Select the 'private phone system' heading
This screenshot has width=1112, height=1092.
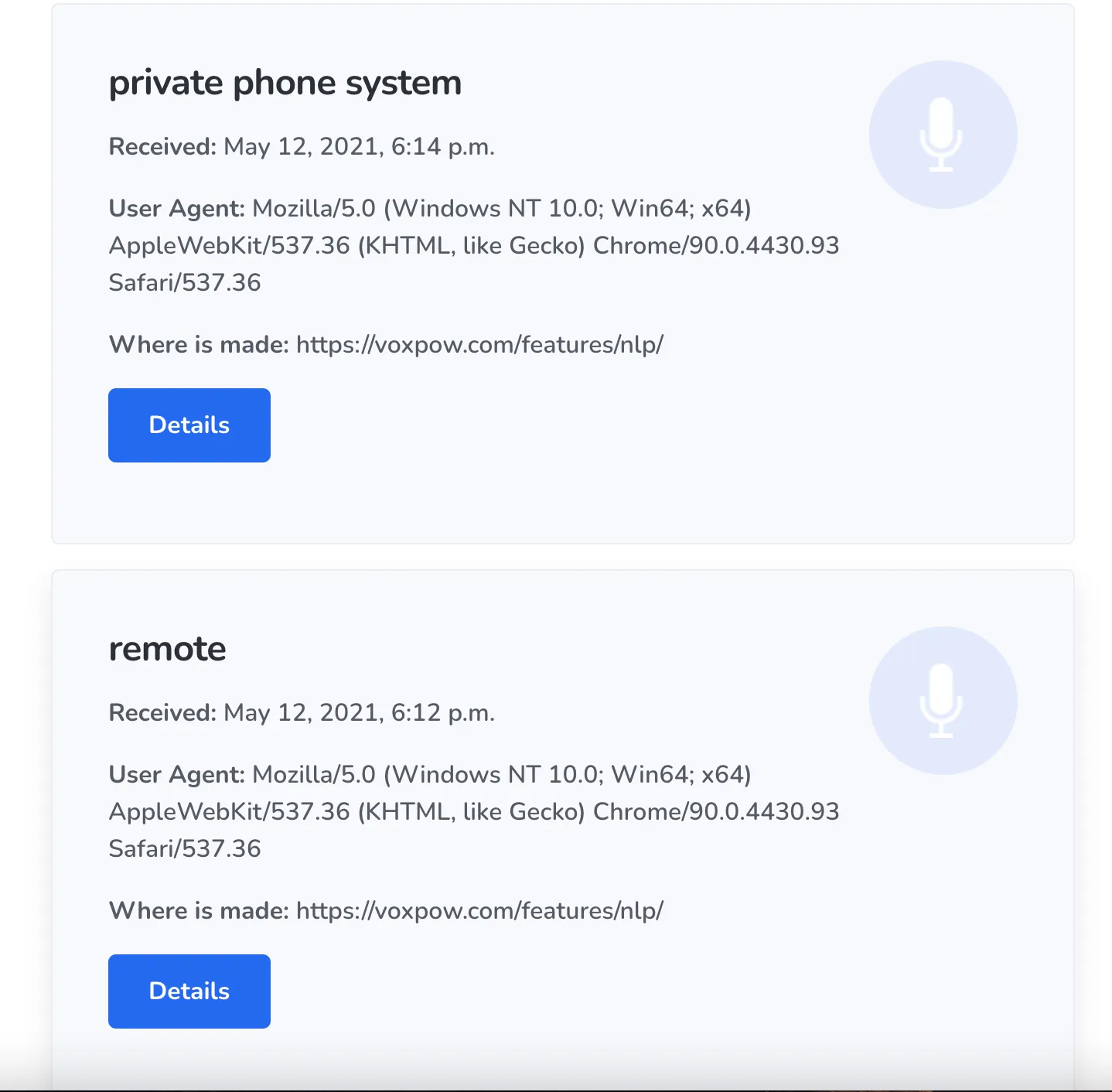click(285, 84)
